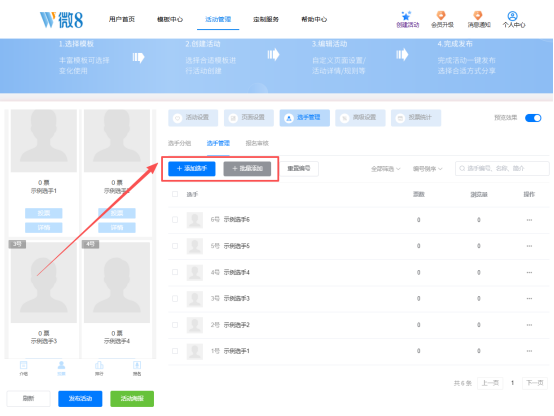Open more actions for 示例选手2

click(529, 325)
